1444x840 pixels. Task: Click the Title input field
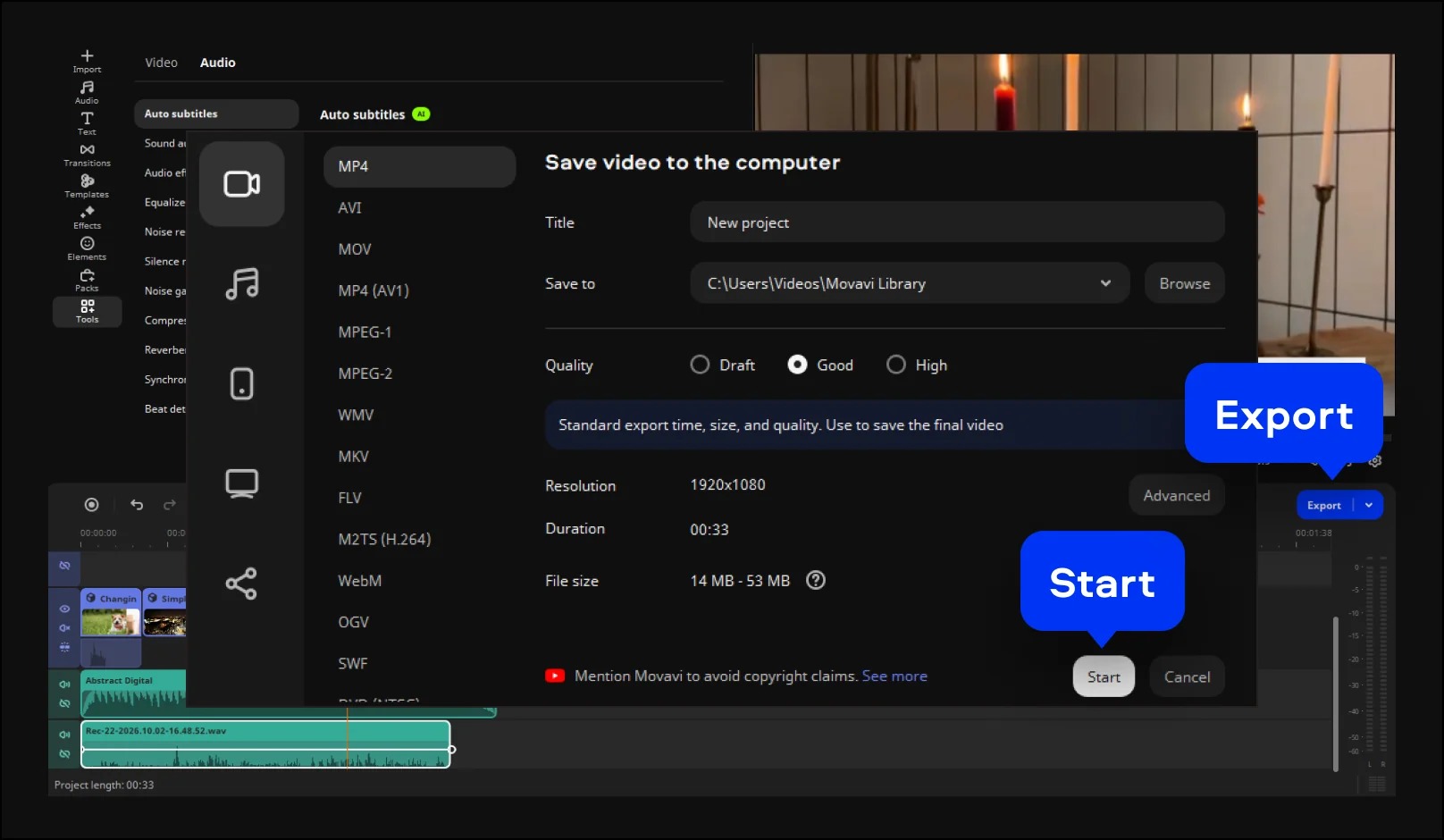tap(957, 222)
